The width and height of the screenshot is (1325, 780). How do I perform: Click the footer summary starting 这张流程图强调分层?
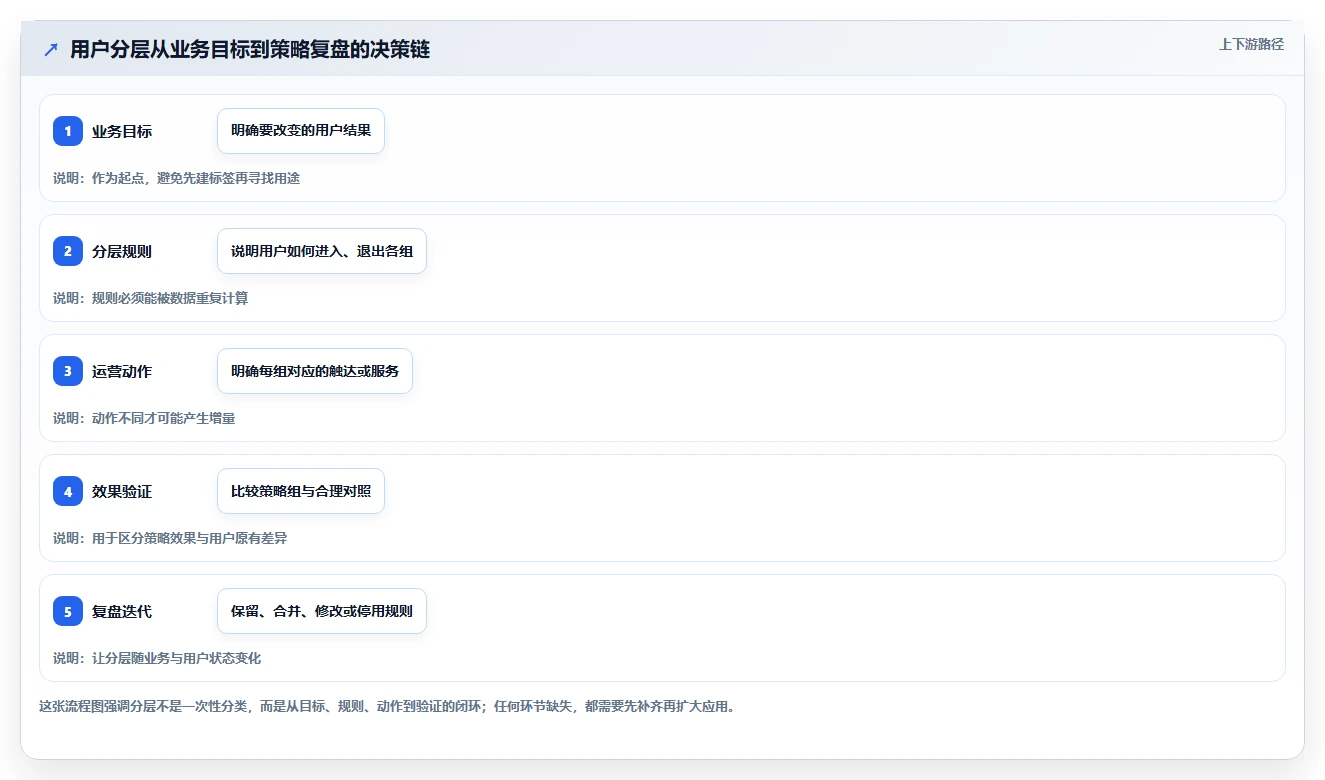point(387,706)
